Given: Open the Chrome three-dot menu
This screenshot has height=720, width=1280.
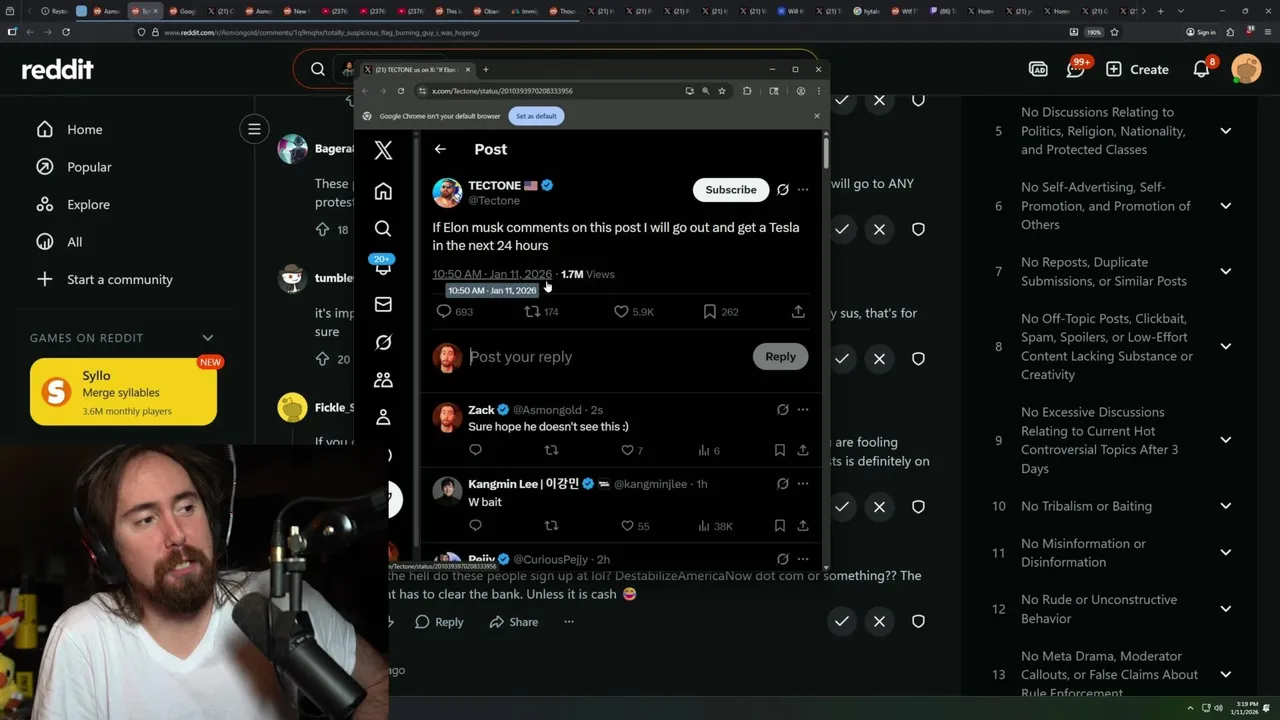Looking at the screenshot, I should click(x=818, y=91).
